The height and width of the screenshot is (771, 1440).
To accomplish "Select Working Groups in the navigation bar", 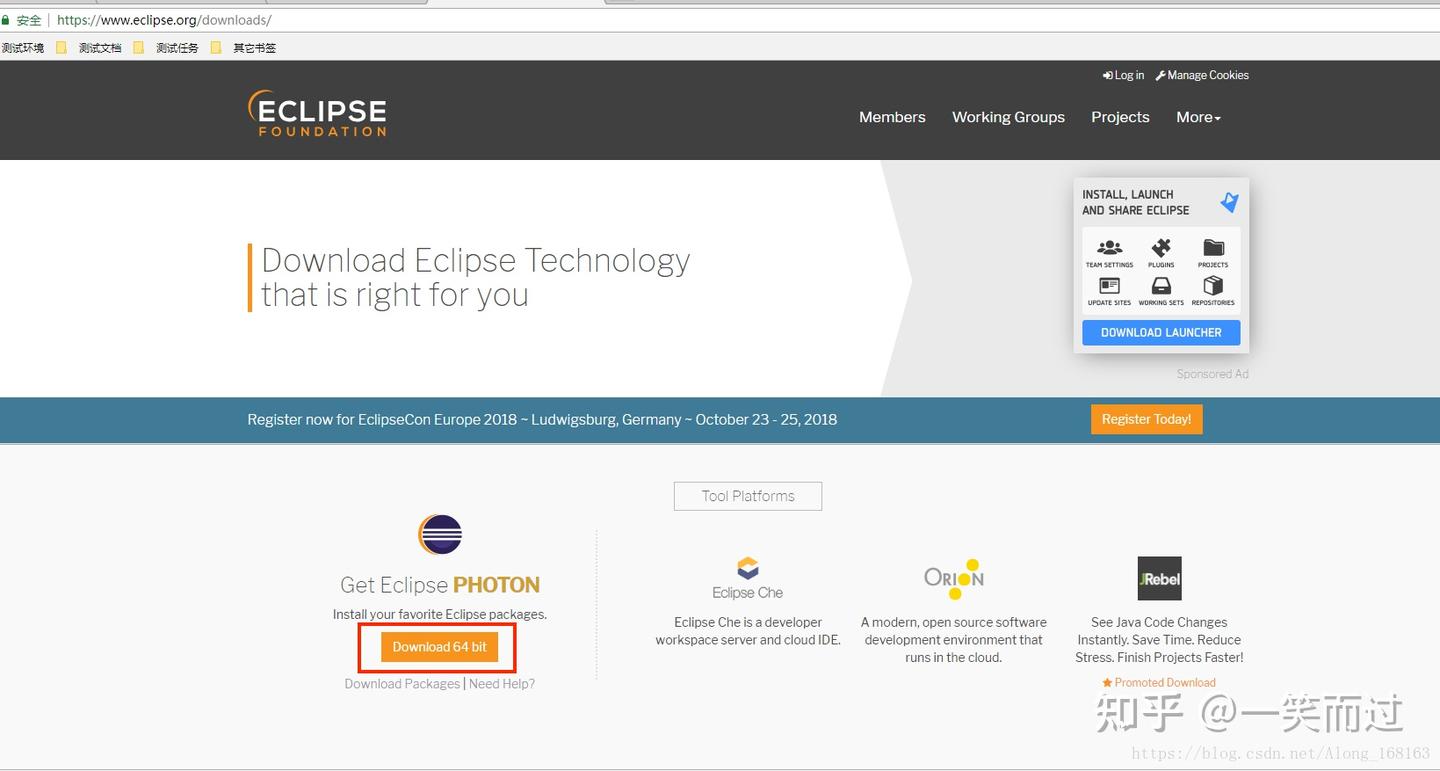I will pyautogui.click(x=1008, y=117).
